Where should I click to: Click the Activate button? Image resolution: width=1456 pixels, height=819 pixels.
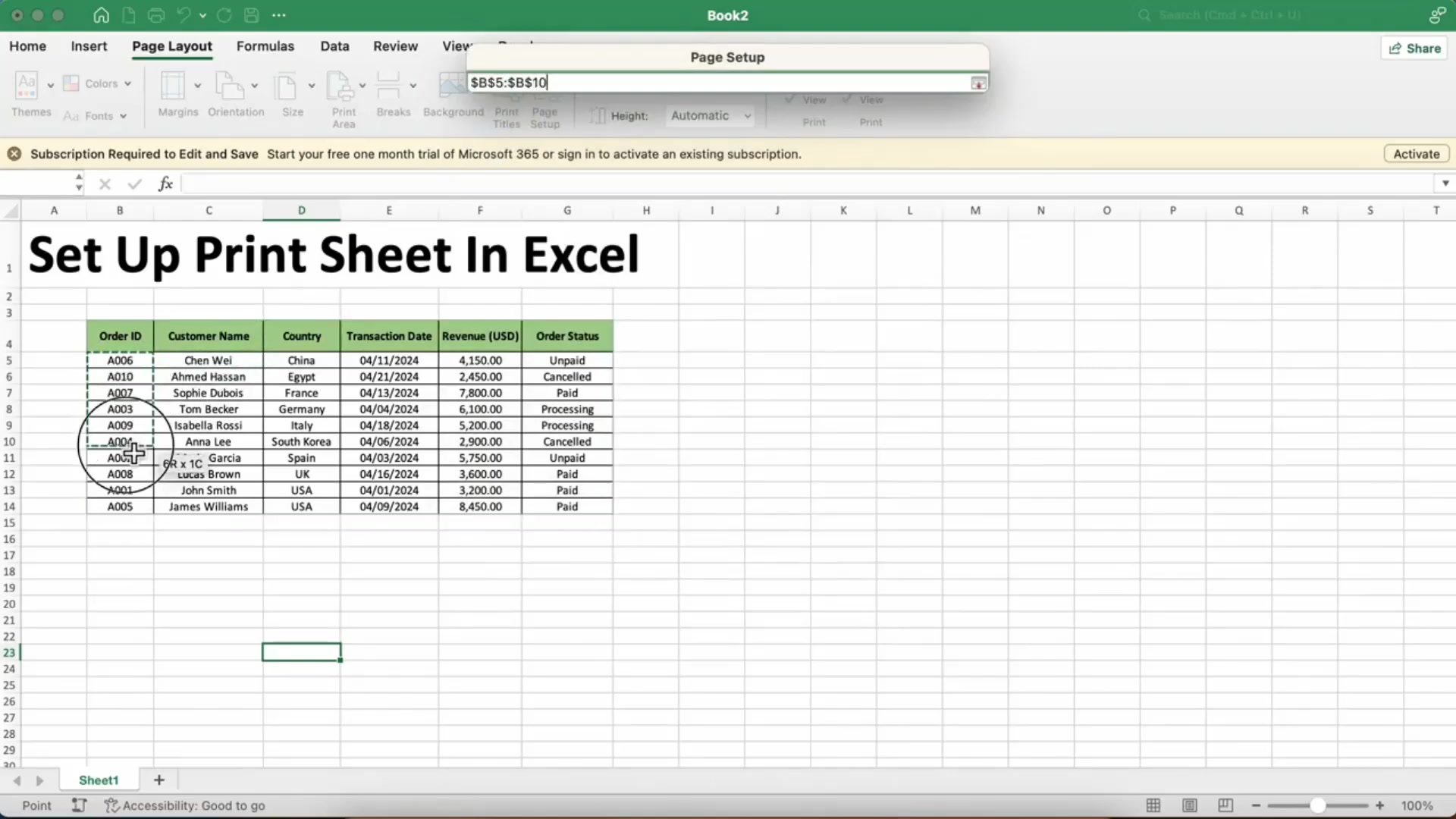click(x=1417, y=154)
